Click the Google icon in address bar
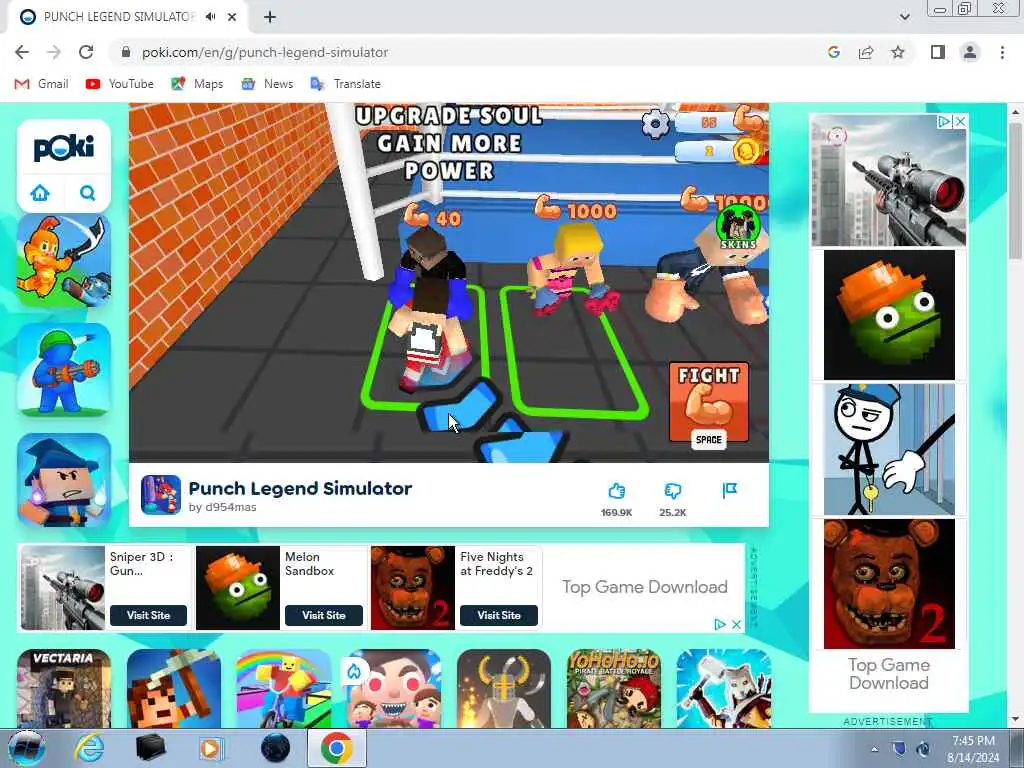This screenshot has width=1024, height=768. pyautogui.click(x=833, y=52)
